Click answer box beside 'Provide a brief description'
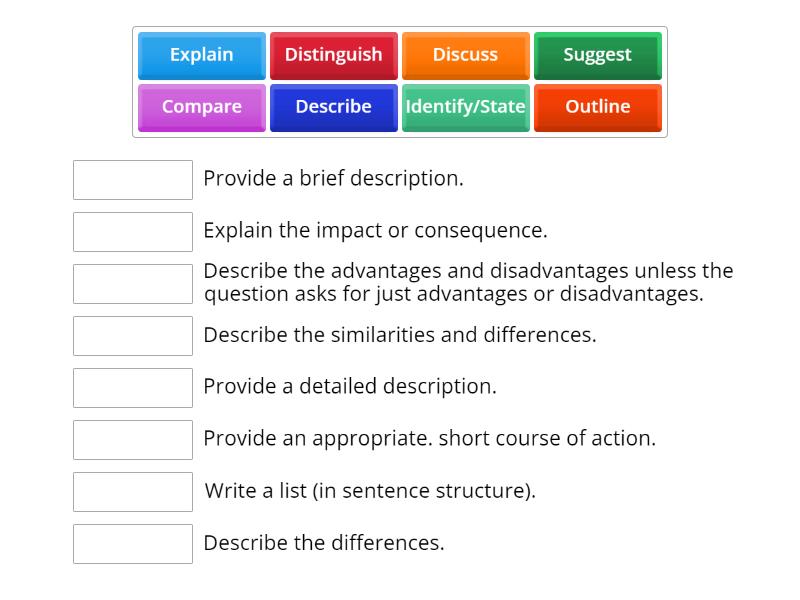 pyautogui.click(x=133, y=180)
